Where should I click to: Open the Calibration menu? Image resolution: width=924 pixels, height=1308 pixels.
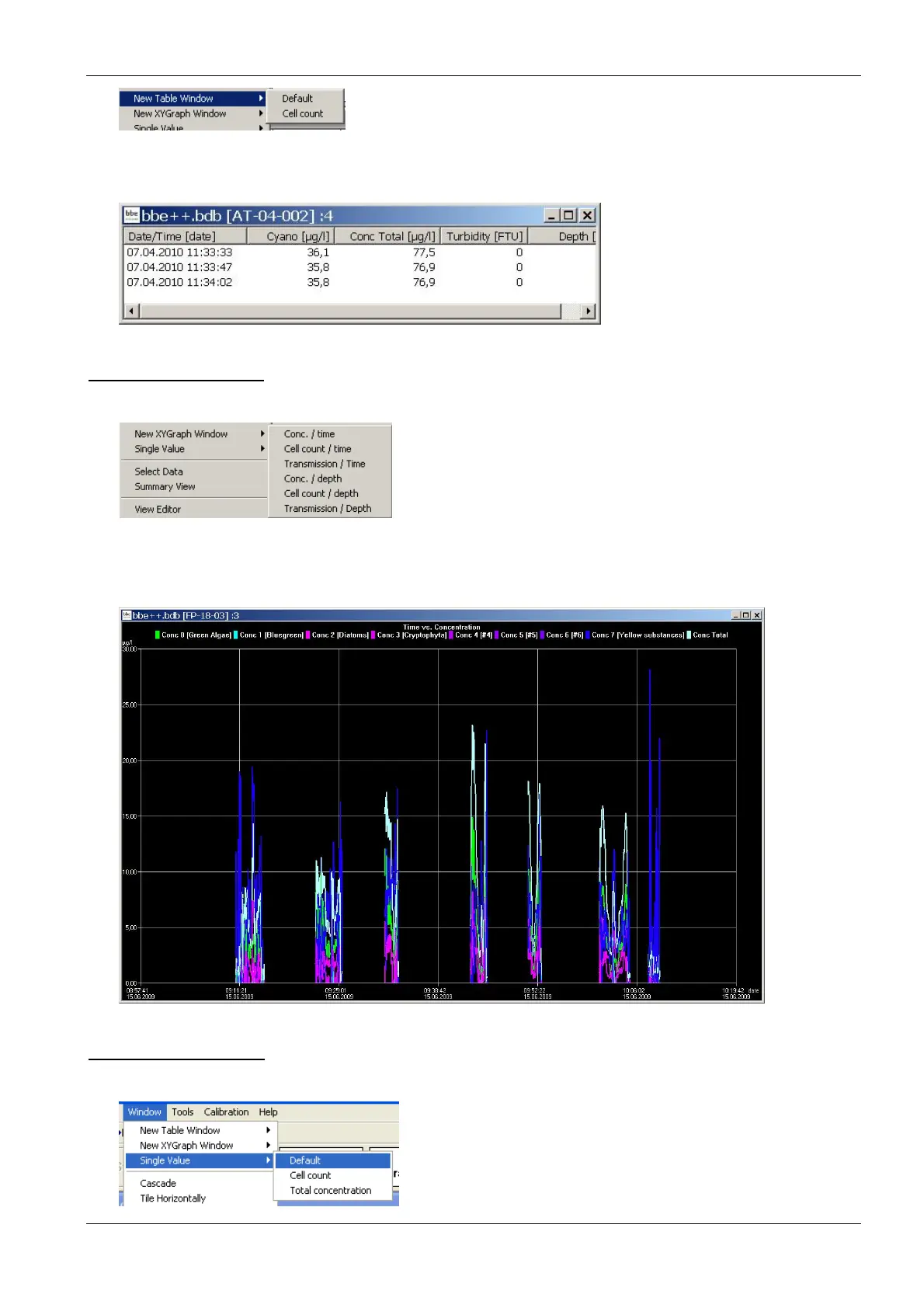[226, 1112]
